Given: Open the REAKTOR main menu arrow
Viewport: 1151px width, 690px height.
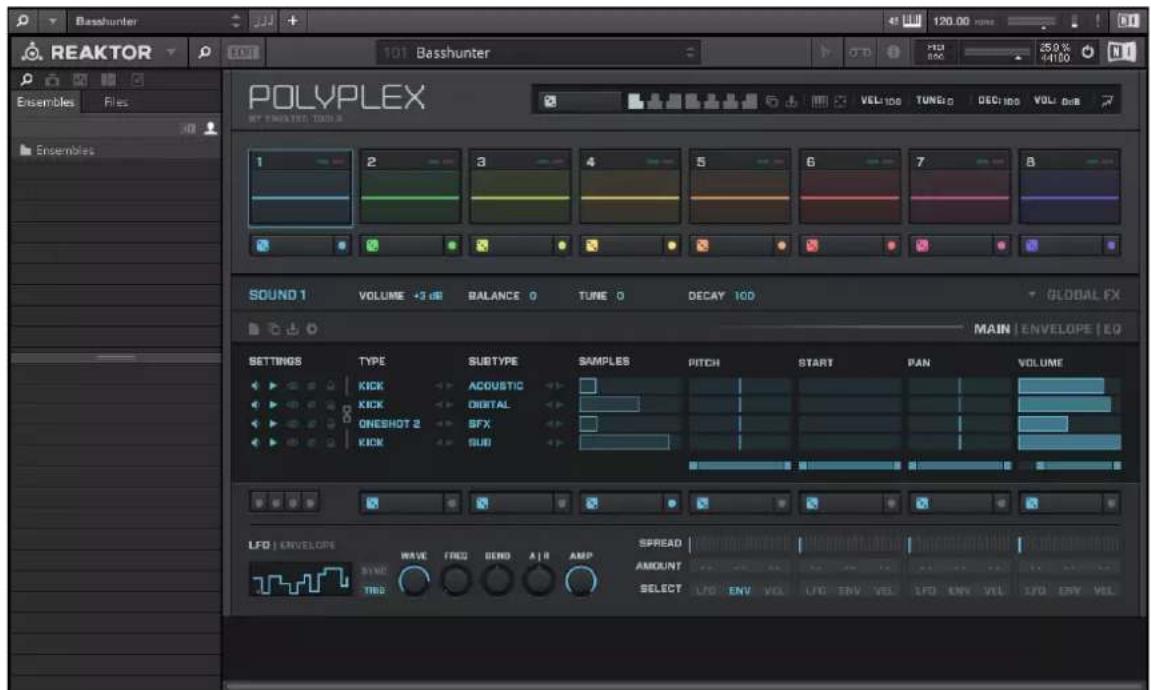Looking at the screenshot, I should tap(171, 51).
